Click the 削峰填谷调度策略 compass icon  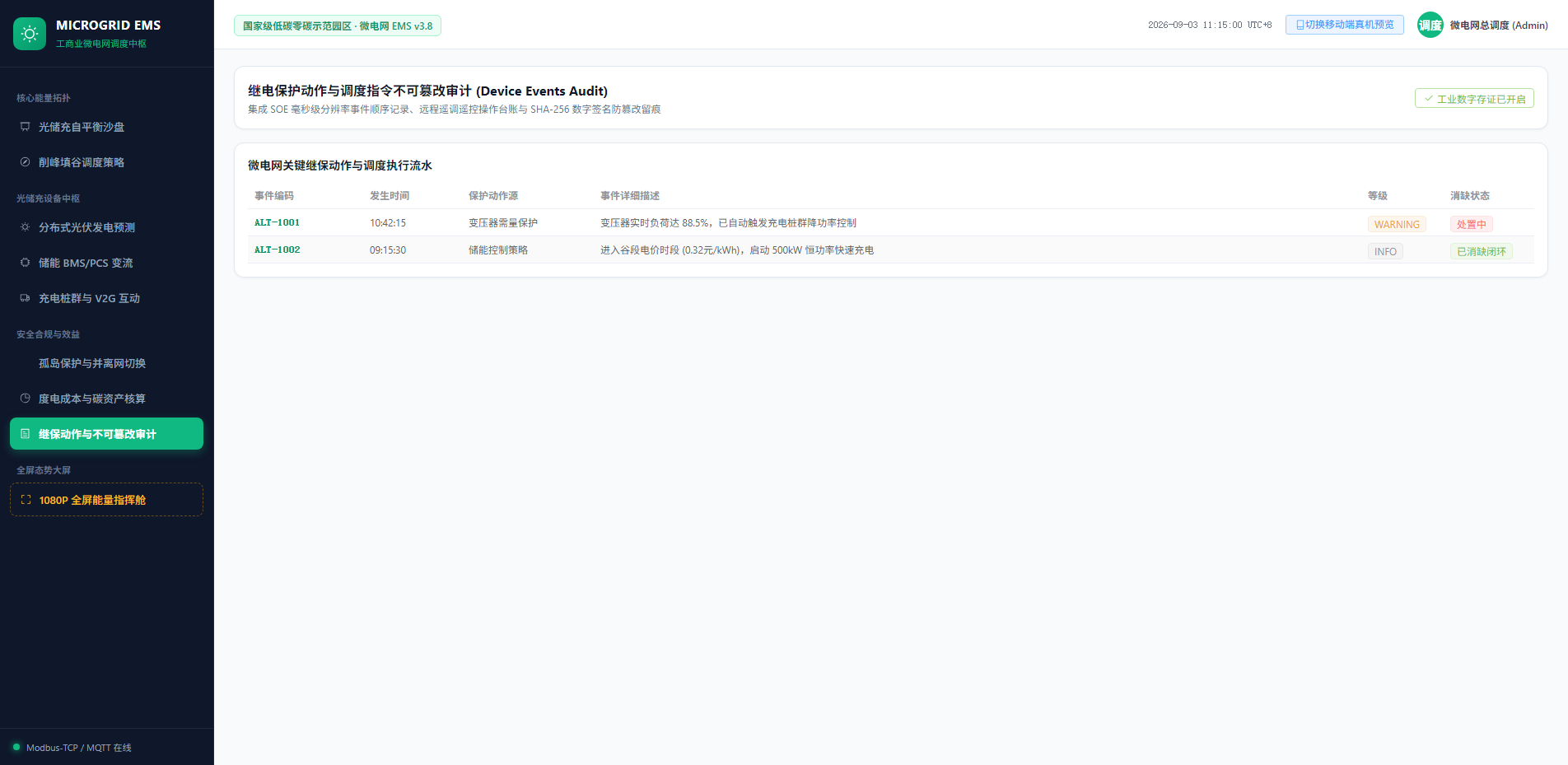pyautogui.click(x=26, y=162)
